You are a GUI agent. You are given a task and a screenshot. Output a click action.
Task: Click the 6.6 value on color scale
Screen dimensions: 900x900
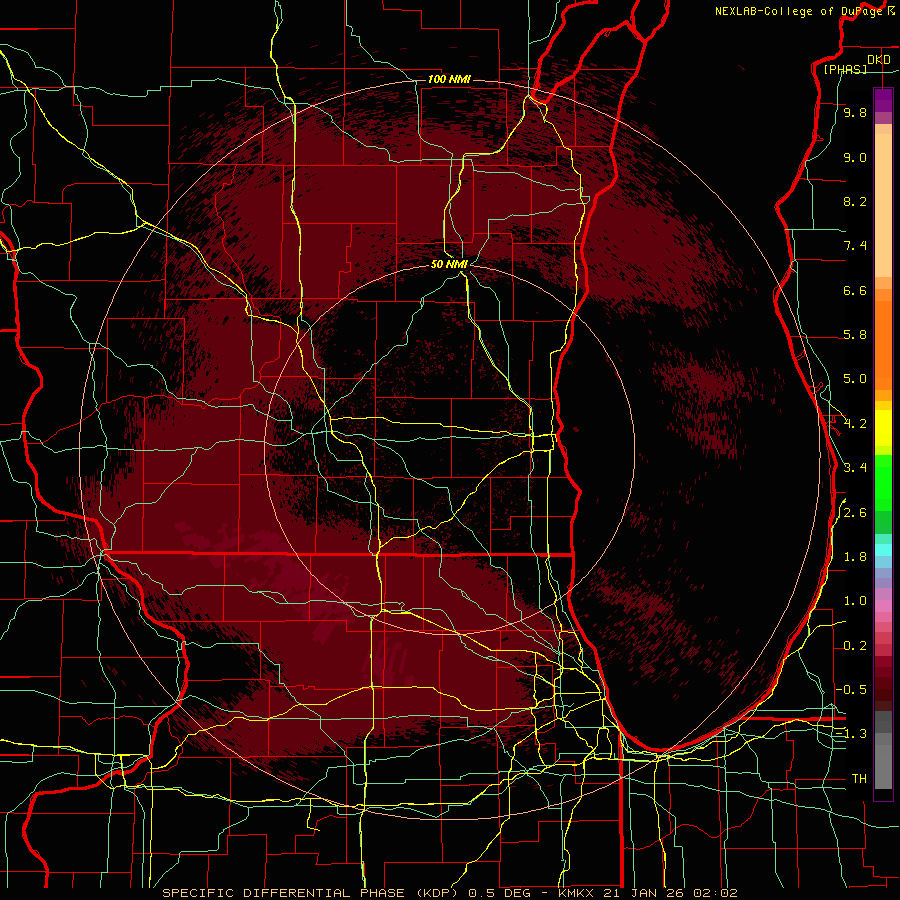(x=855, y=290)
